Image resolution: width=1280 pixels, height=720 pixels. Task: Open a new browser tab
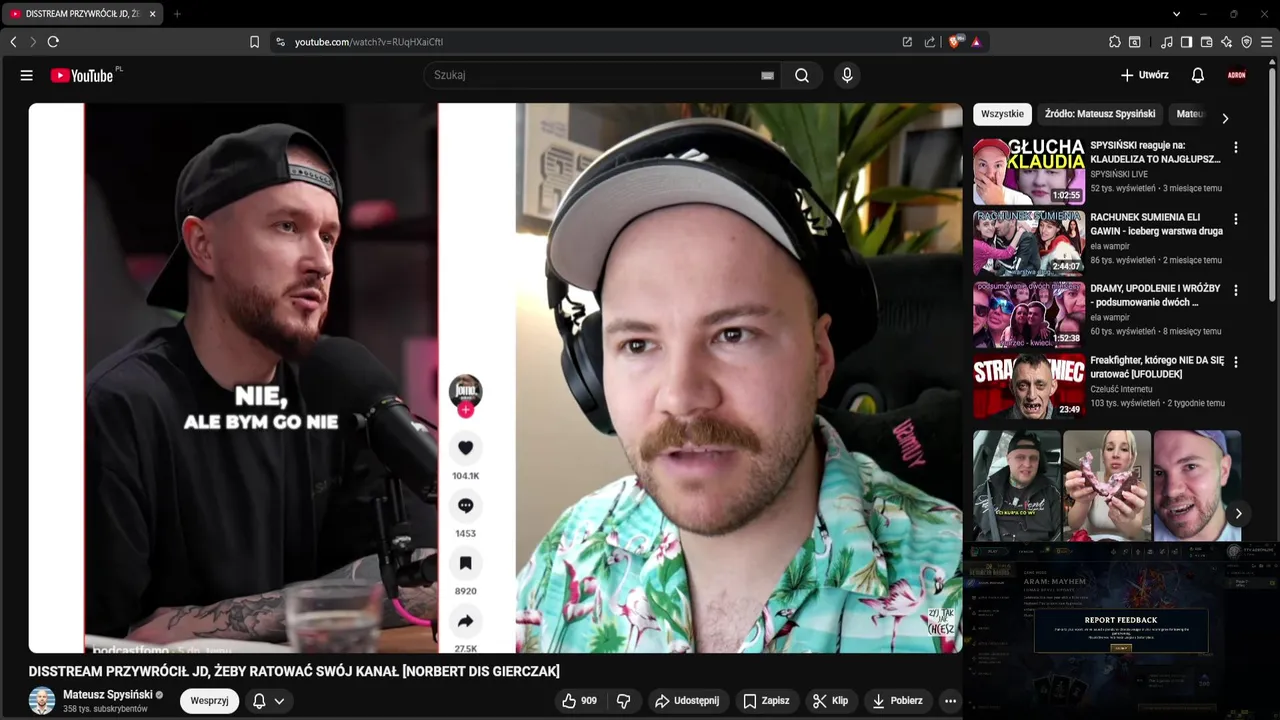177,14
